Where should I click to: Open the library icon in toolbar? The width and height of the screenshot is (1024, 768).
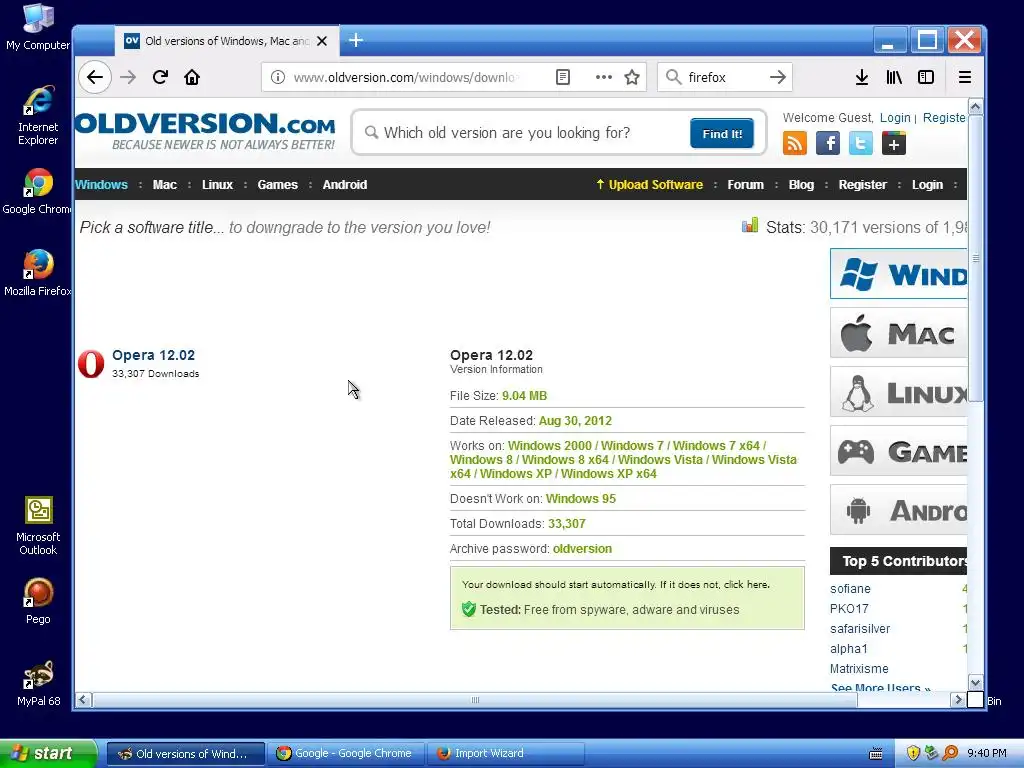(x=894, y=77)
